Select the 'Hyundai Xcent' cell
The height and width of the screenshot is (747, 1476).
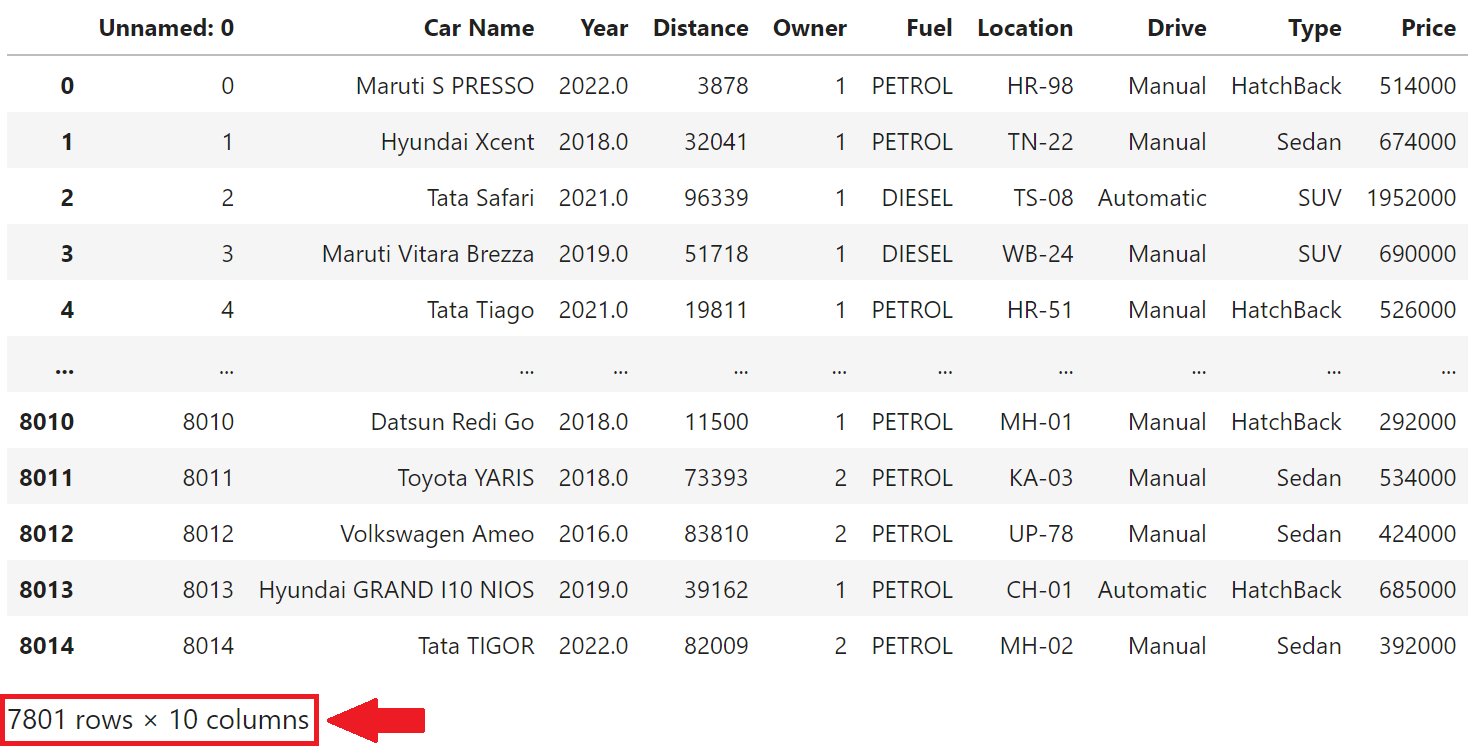pos(458,142)
